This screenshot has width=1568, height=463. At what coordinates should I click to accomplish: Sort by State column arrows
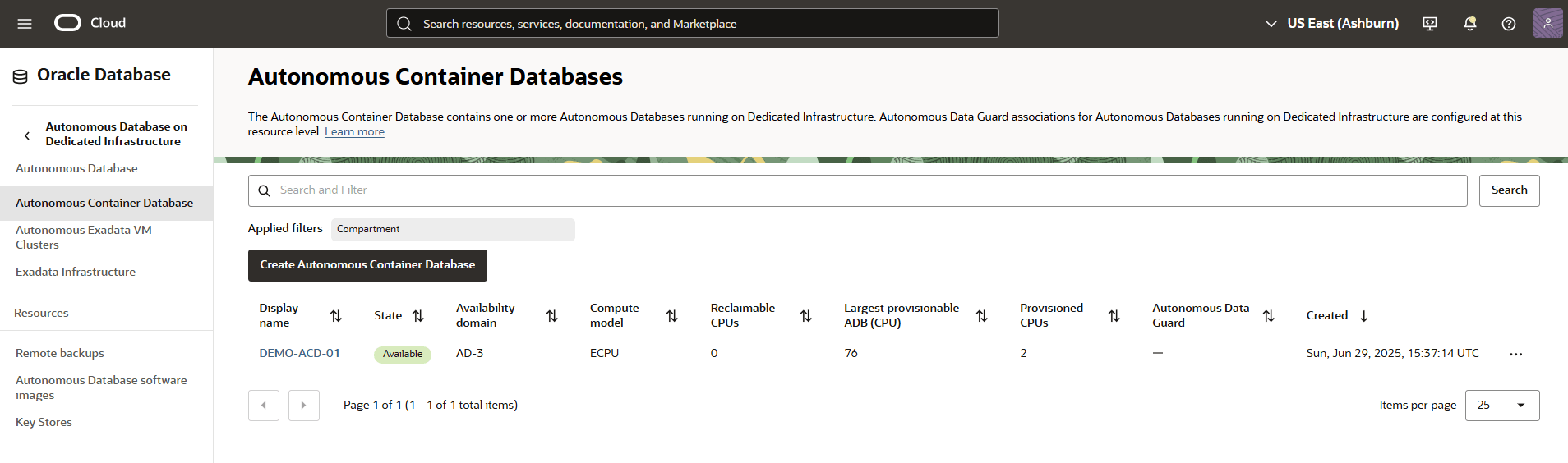click(417, 316)
